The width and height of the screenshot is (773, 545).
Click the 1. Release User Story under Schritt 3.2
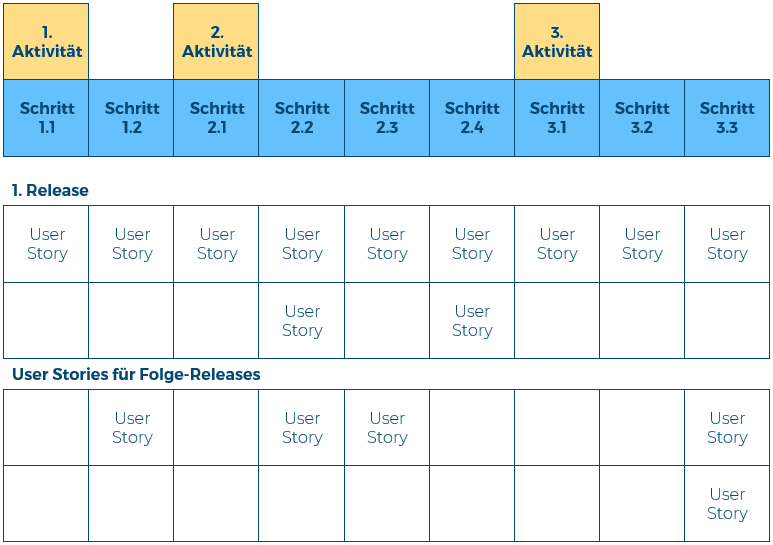(642, 244)
